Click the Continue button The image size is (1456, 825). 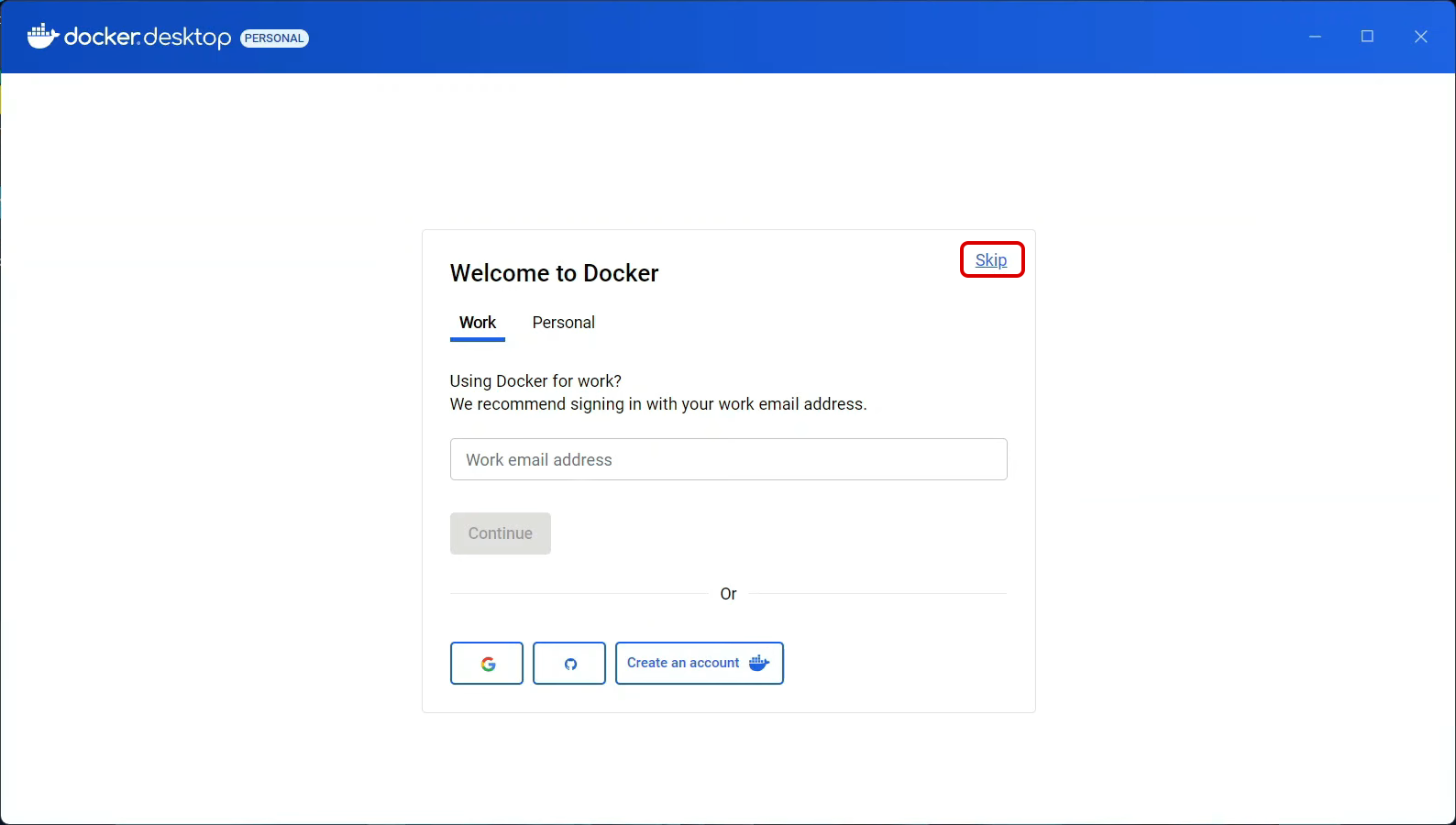501,533
